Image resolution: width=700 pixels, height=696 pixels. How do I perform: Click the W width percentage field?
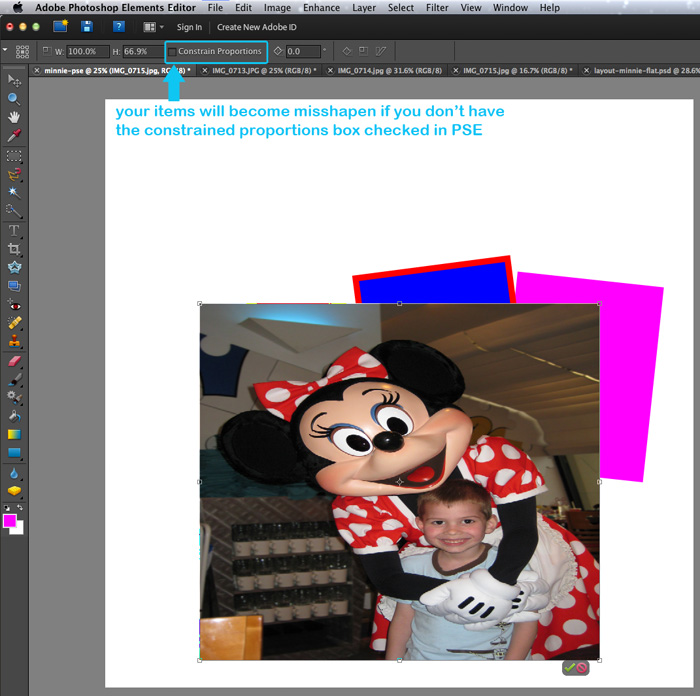88,51
